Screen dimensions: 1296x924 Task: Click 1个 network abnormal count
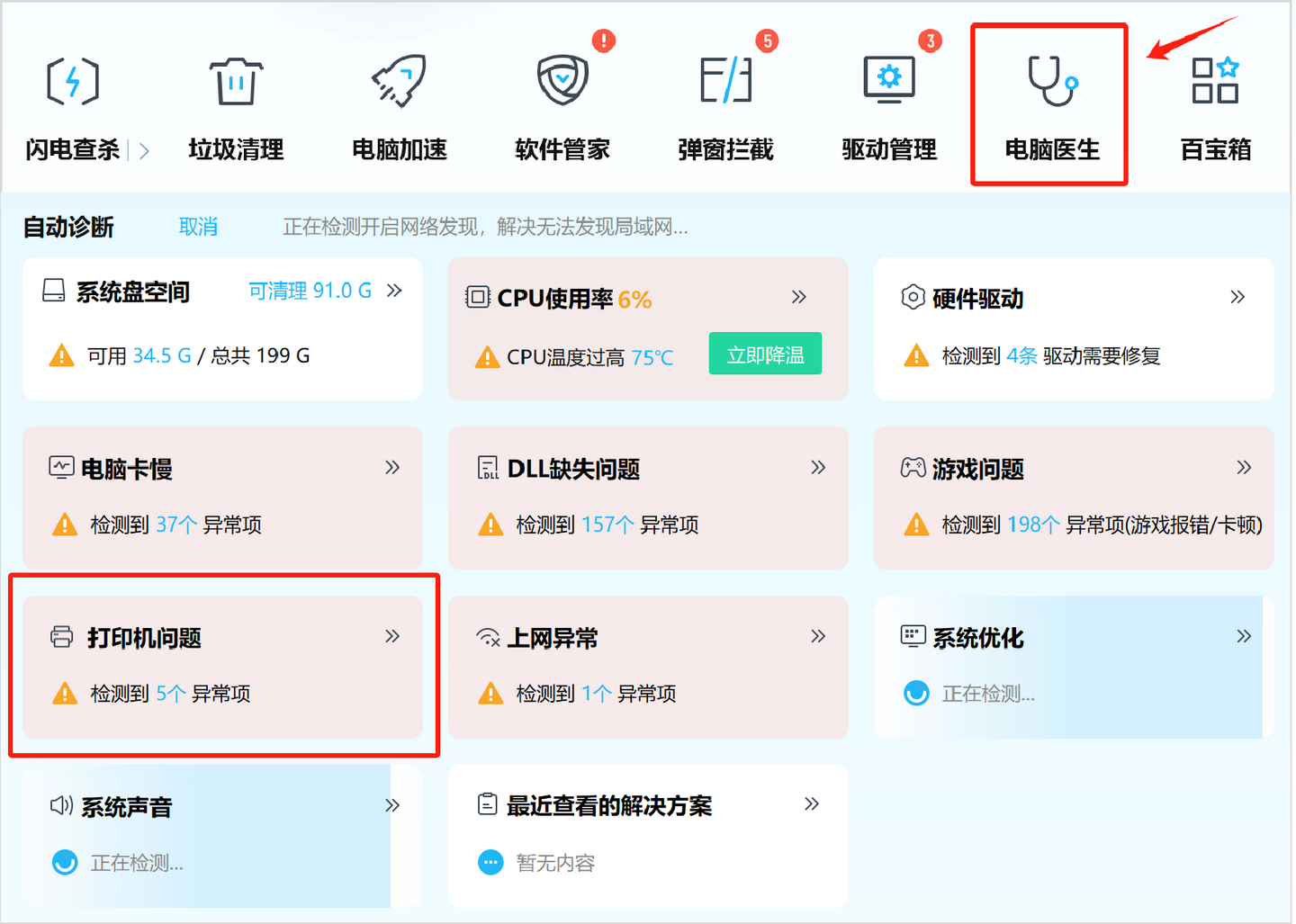point(597,694)
